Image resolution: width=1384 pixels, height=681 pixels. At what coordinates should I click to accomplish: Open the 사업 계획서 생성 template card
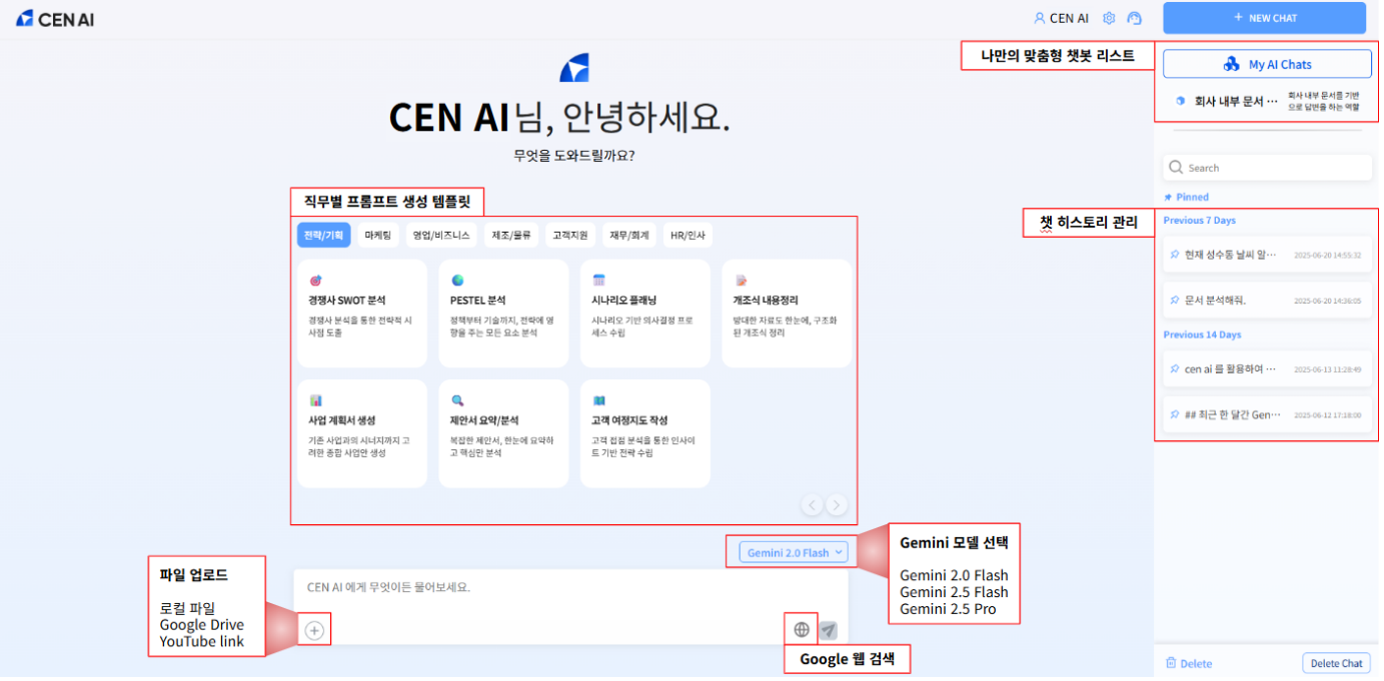362,434
